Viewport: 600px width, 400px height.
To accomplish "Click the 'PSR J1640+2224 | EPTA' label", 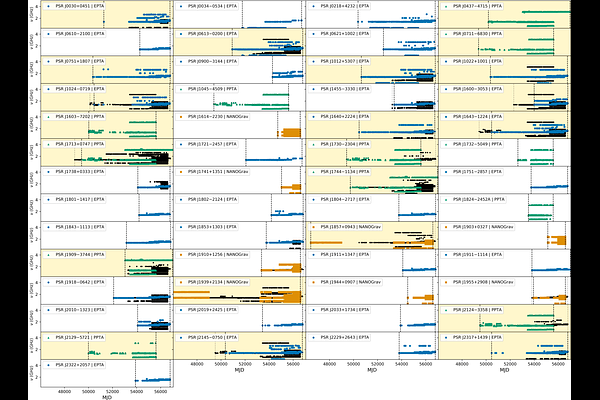I will (345, 116).
